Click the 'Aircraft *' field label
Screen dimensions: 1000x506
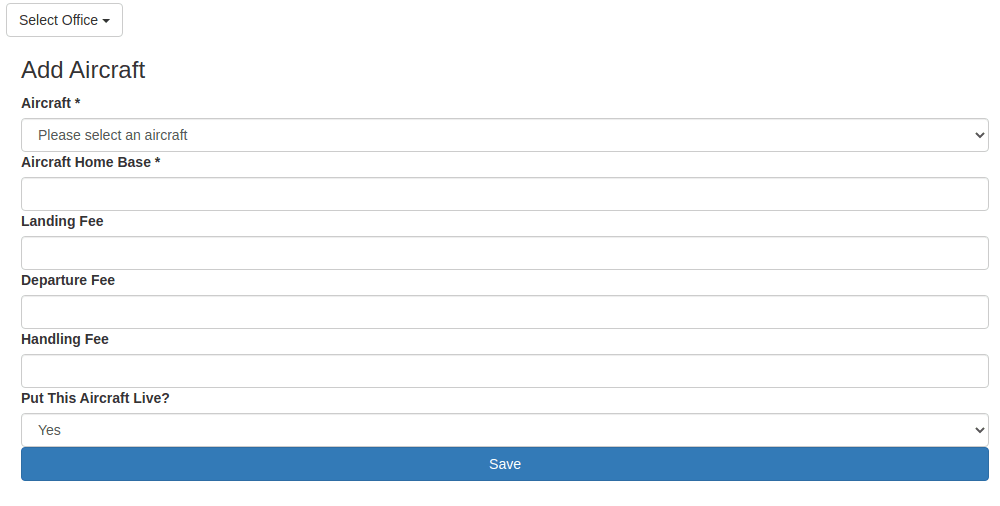pyautogui.click(x=50, y=103)
